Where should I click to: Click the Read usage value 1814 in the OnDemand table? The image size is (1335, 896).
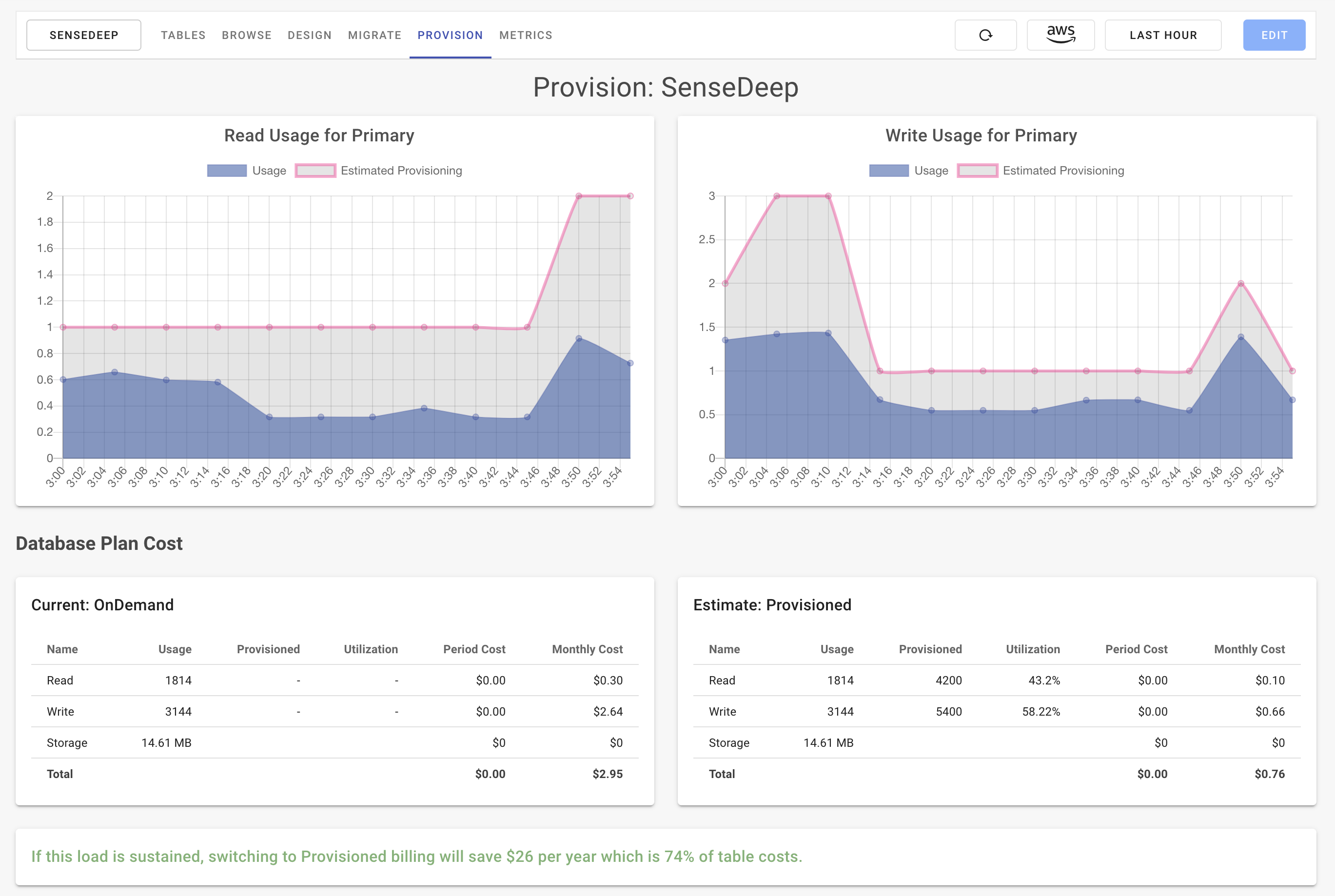(178, 680)
